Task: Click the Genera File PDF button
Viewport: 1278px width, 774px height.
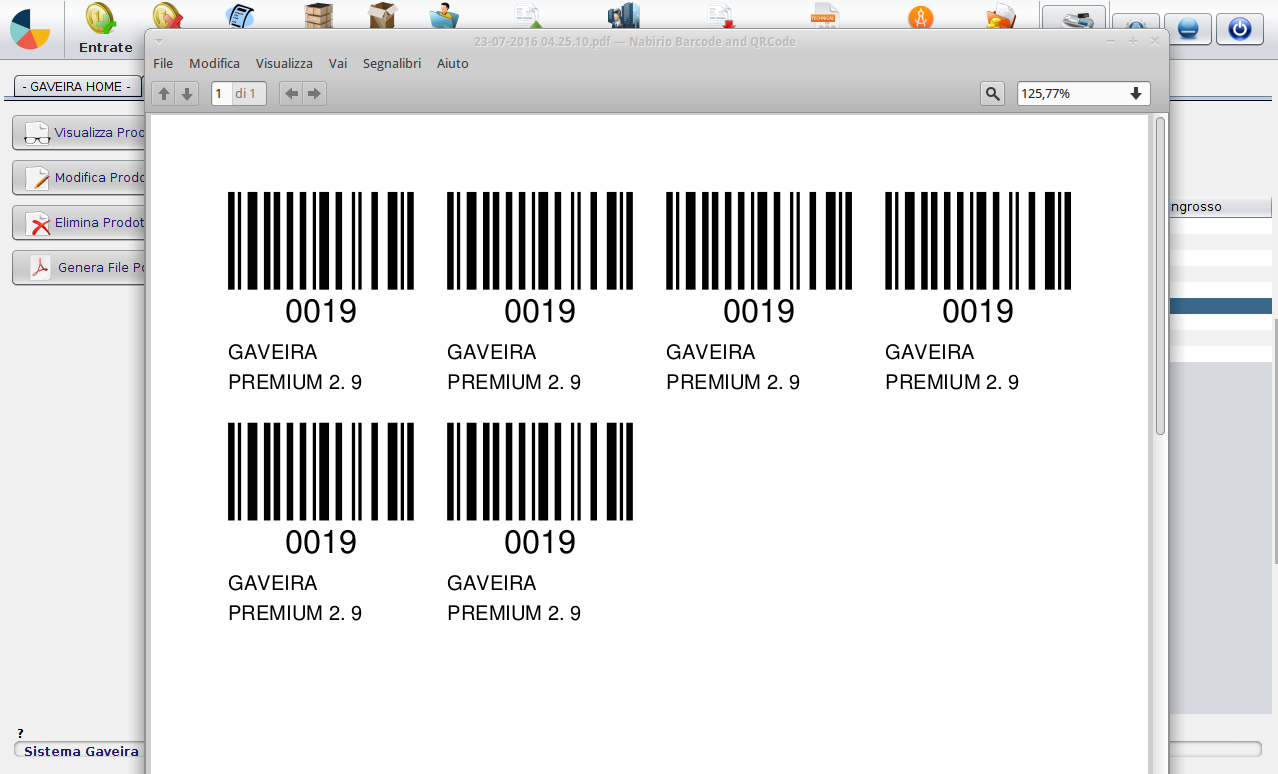Action: (x=80, y=267)
